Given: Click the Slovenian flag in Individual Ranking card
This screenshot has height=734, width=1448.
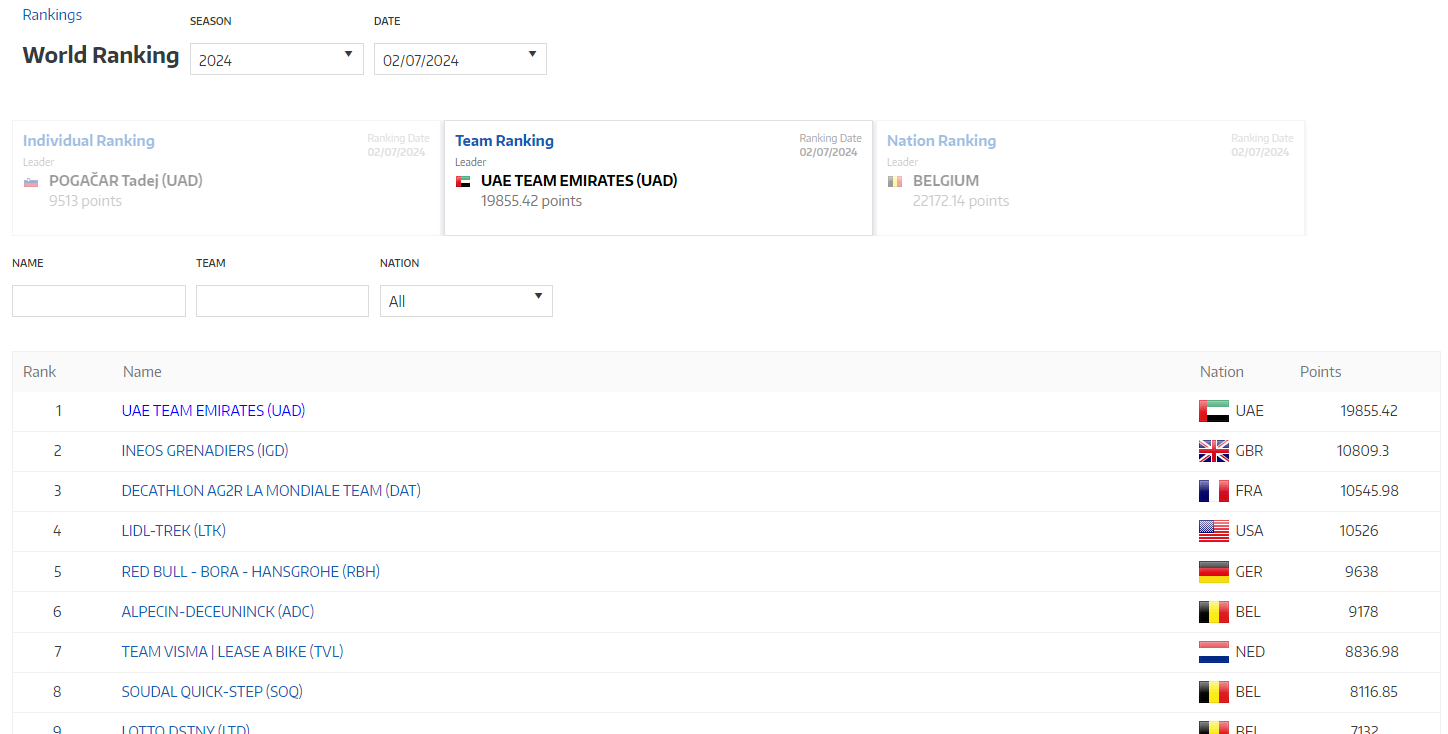Looking at the screenshot, I should [31, 181].
